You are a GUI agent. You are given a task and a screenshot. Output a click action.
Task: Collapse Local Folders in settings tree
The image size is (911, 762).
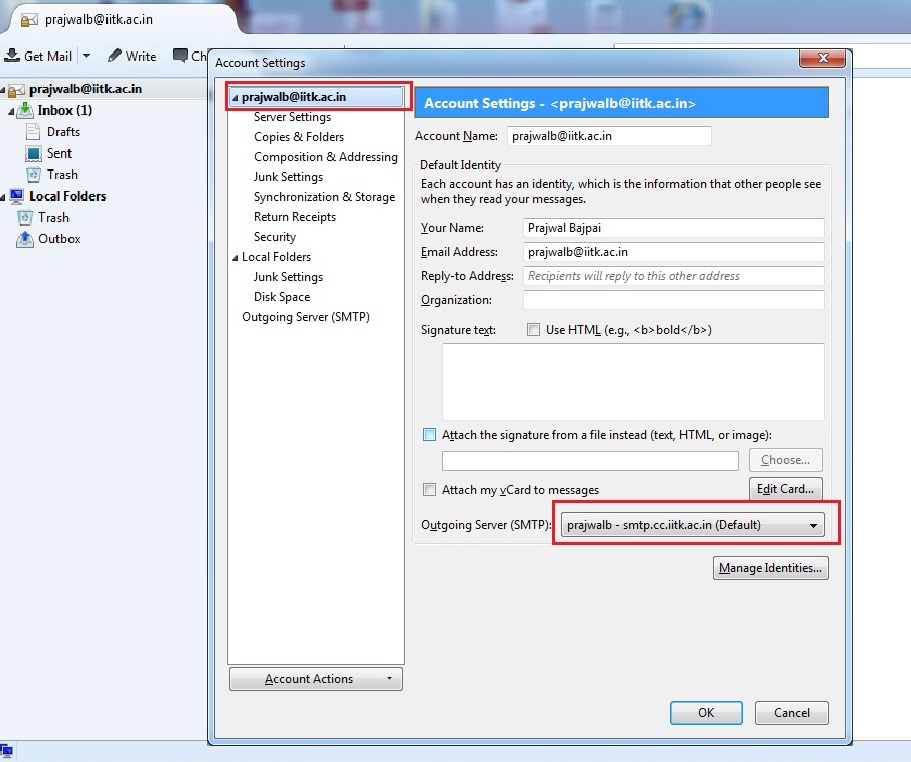click(235, 258)
